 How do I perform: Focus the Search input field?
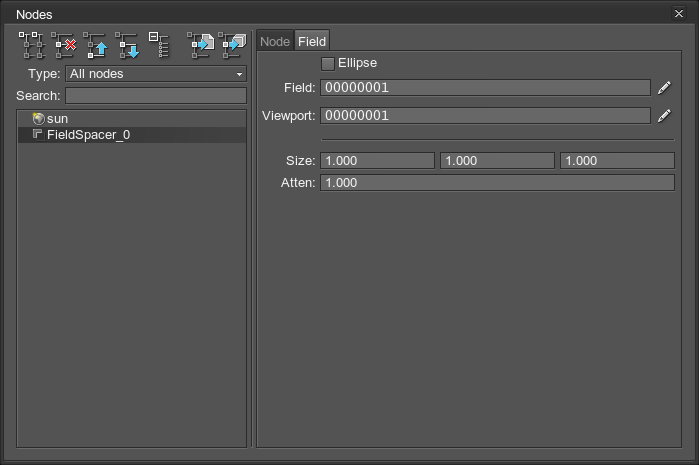(156, 96)
